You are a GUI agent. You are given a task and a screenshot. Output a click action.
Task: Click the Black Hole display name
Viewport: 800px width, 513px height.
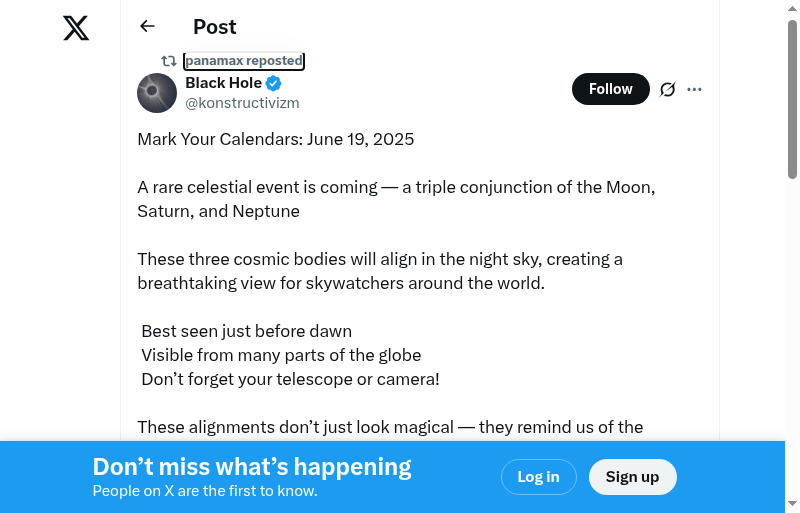tap(223, 83)
